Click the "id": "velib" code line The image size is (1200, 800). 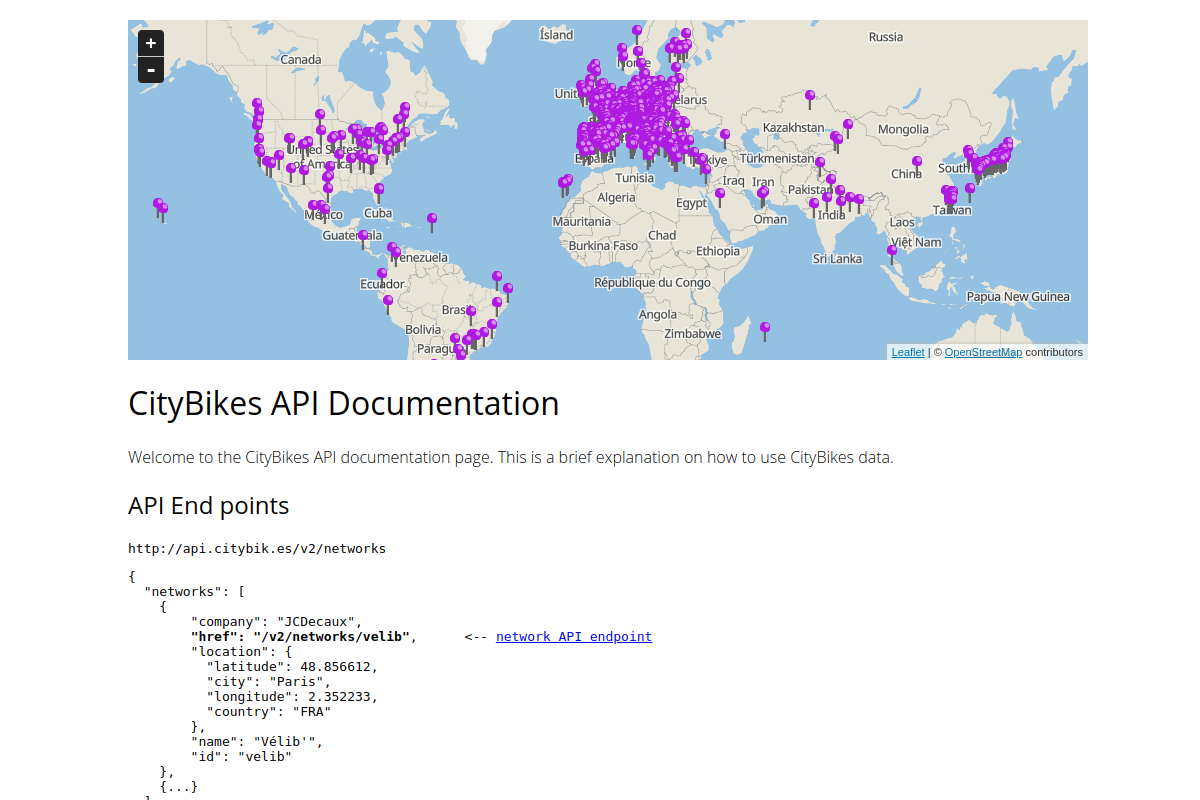coord(241,756)
